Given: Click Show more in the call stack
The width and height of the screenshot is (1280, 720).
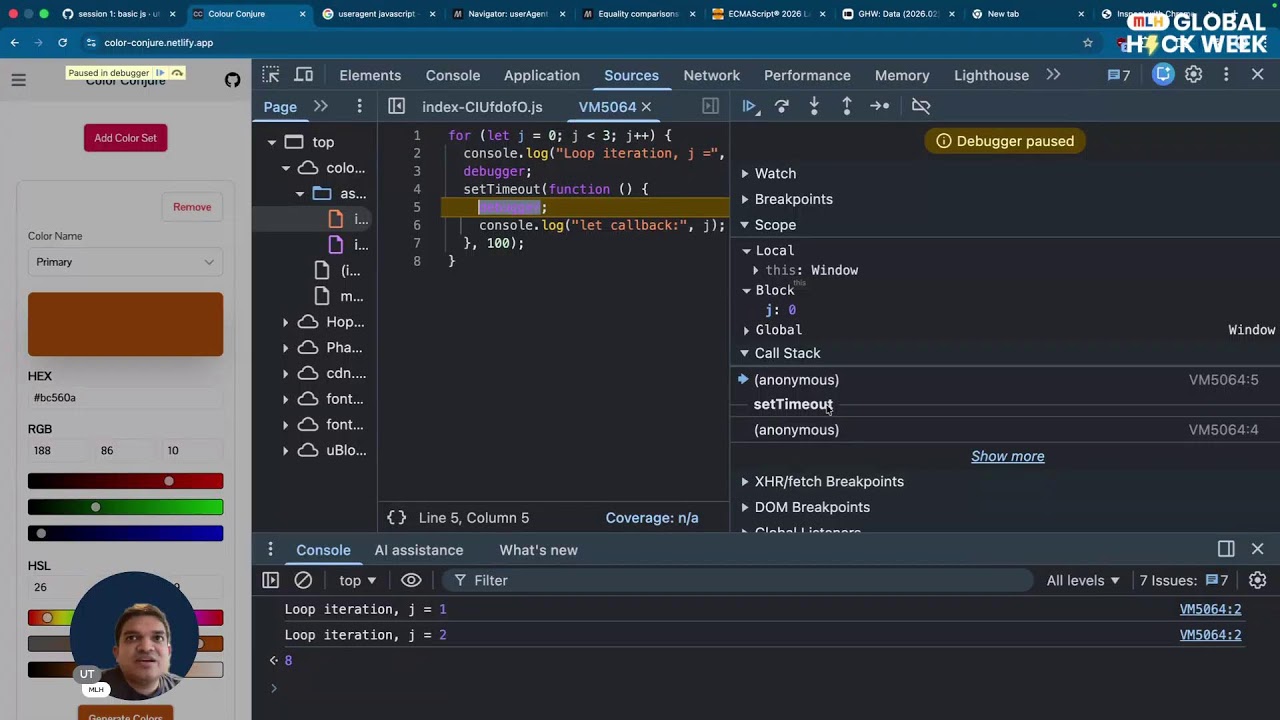Looking at the screenshot, I should pos(1008,456).
